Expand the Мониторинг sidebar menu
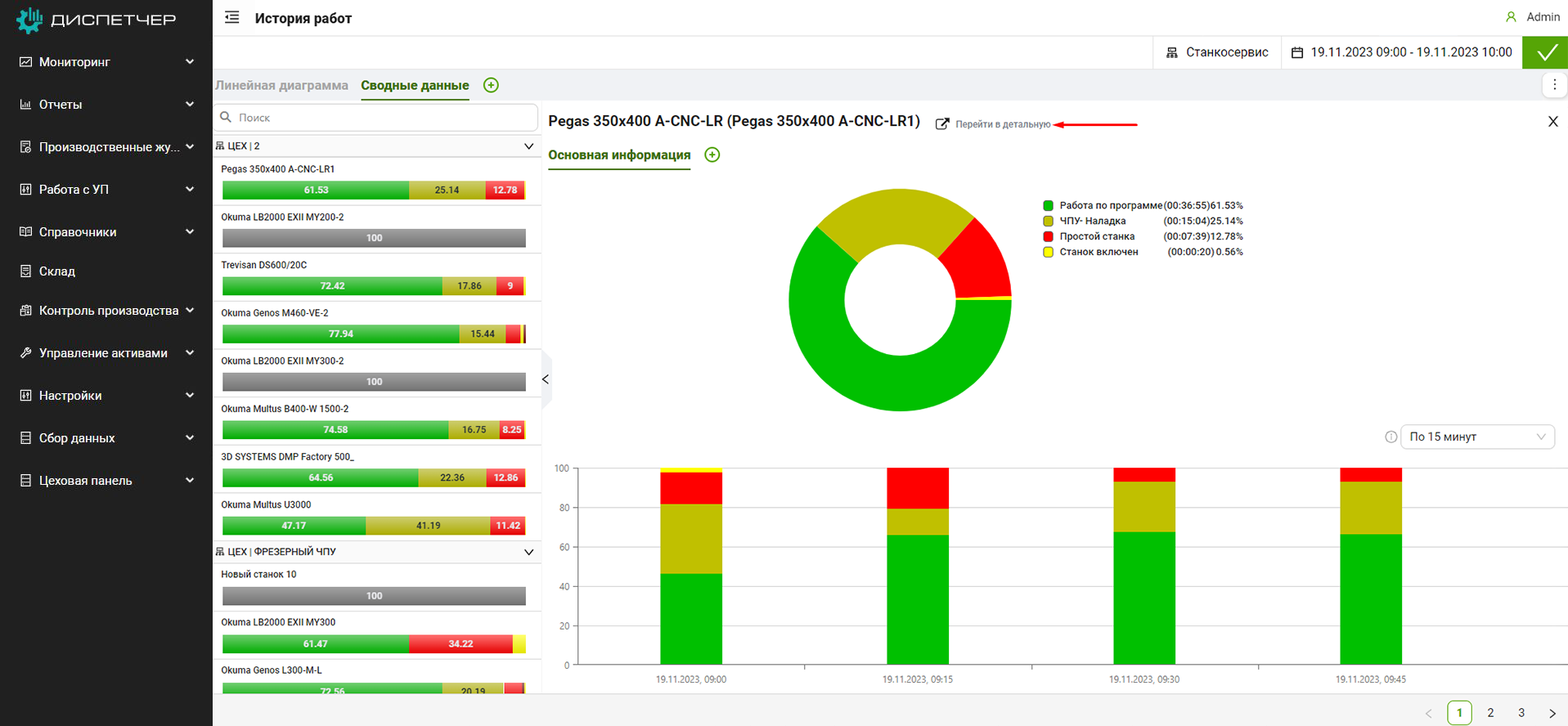Screen dimensions: 1568x726 tap(106, 62)
